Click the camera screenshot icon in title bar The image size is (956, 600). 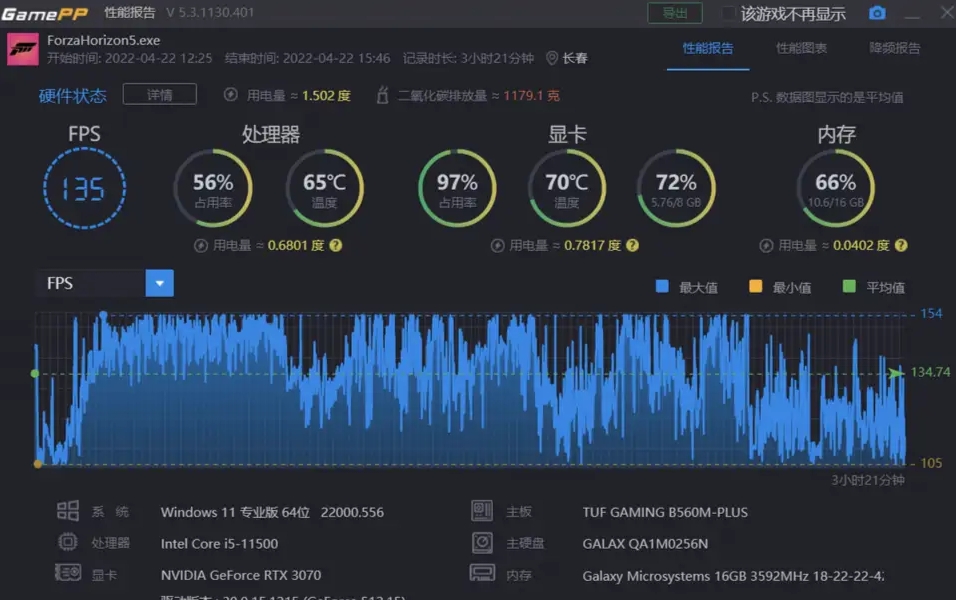pos(878,14)
